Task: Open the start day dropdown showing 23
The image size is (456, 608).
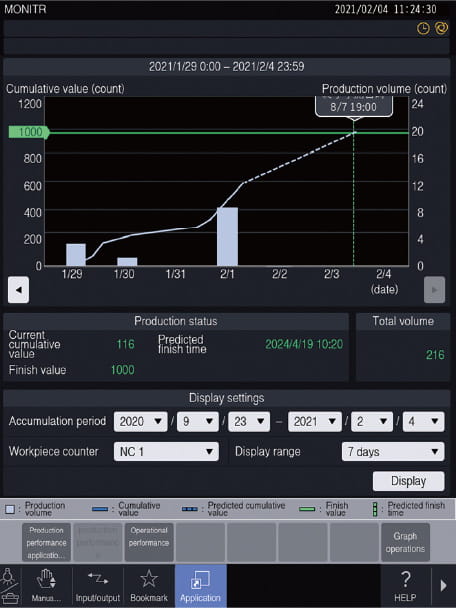Action: click(x=249, y=421)
